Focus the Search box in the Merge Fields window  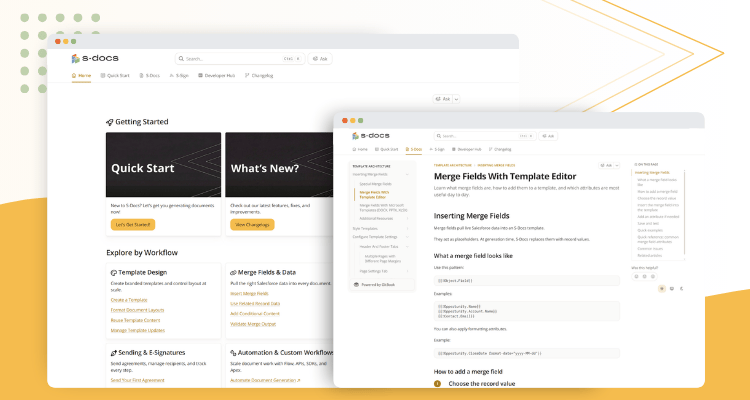485,136
